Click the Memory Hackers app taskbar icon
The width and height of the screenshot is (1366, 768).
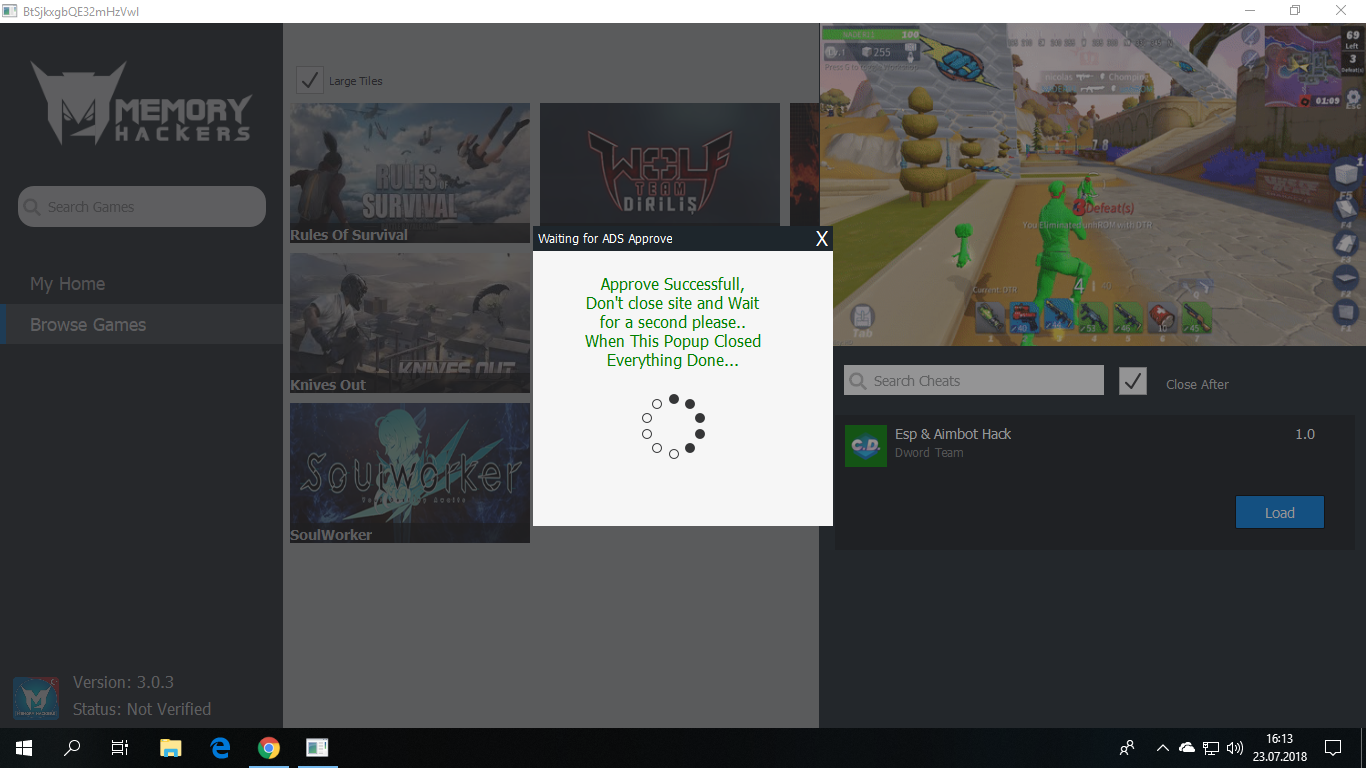[x=318, y=747]
